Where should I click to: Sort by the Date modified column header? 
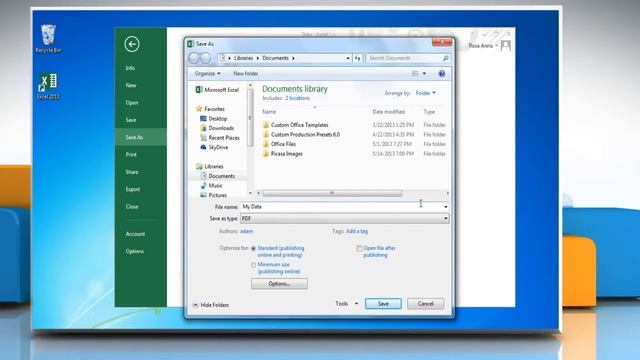(x=389, y=112)
